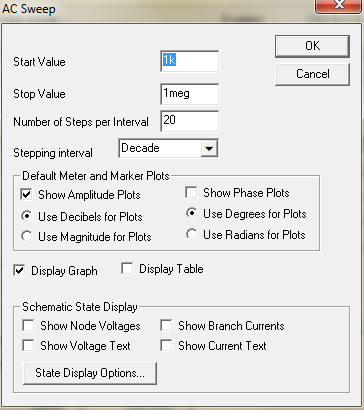
Task: Close the AC Sweep window
Action: [x=339, y=5]
